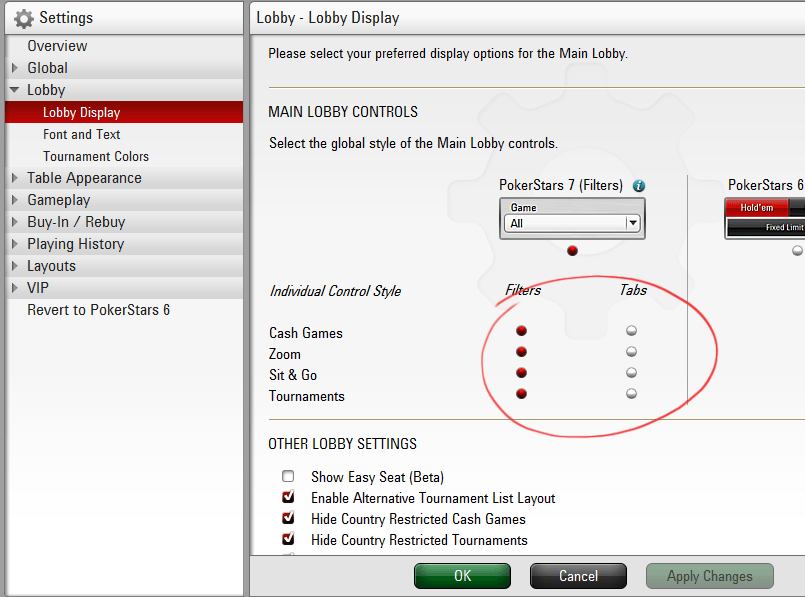805x597 pixels.
Task: Click the Gameplay label in sidebar
Action: (x=59, y=200)
